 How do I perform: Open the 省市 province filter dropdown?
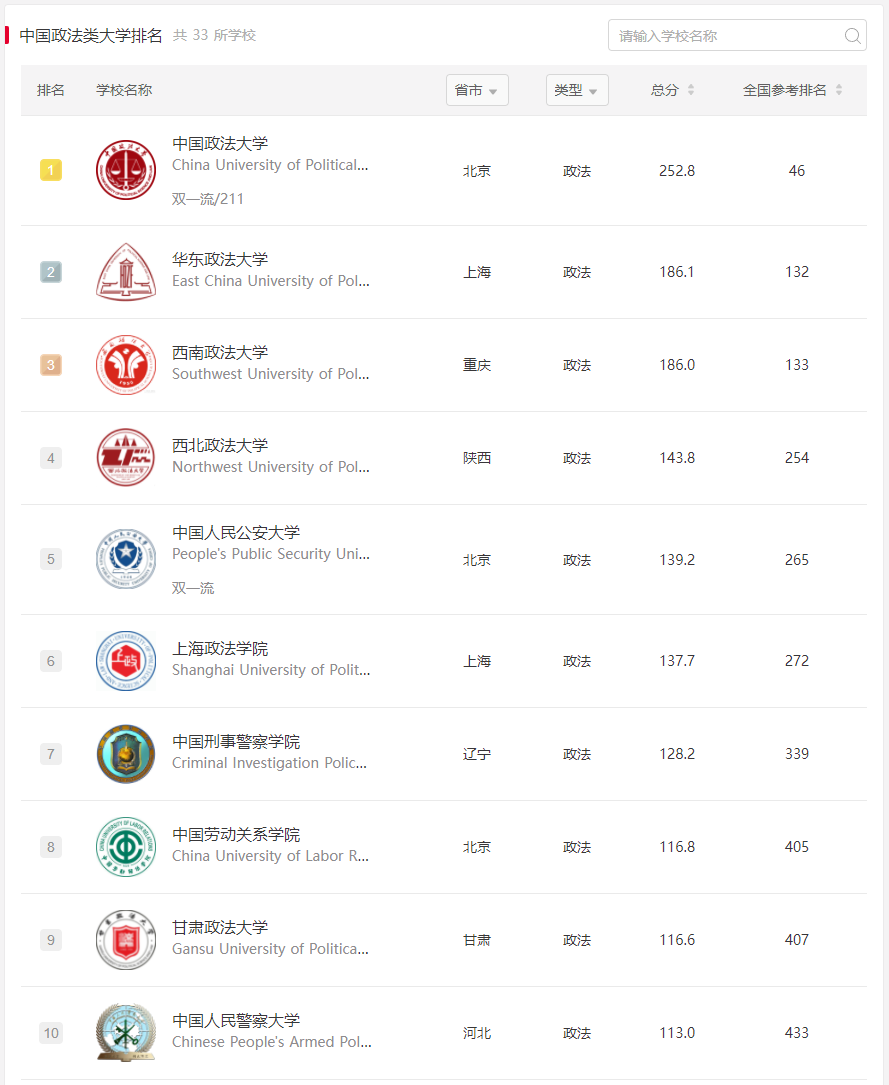[x=477, y=90]
